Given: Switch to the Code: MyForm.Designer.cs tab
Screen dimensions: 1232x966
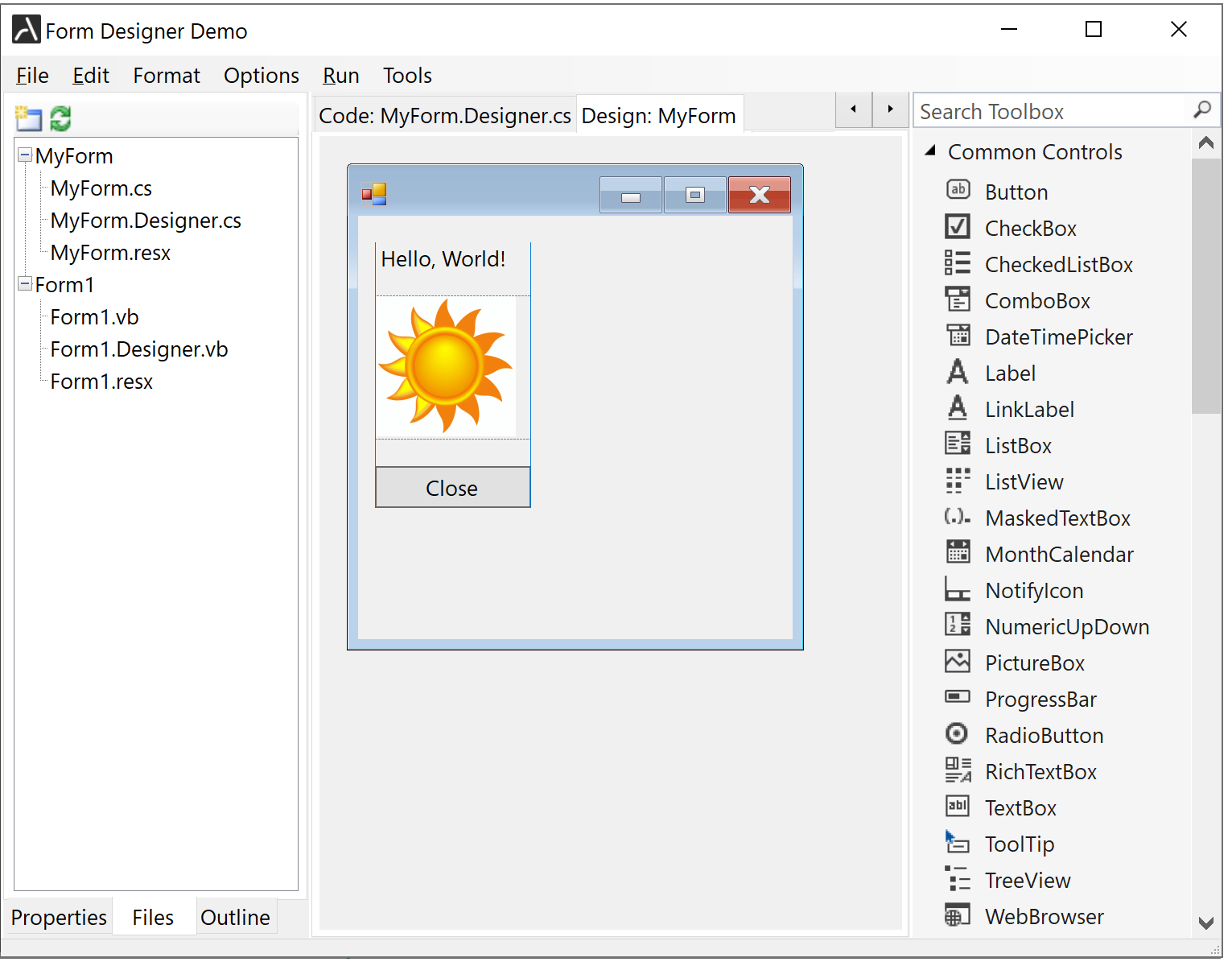Looking at the screenshot, I should (444, 115).
